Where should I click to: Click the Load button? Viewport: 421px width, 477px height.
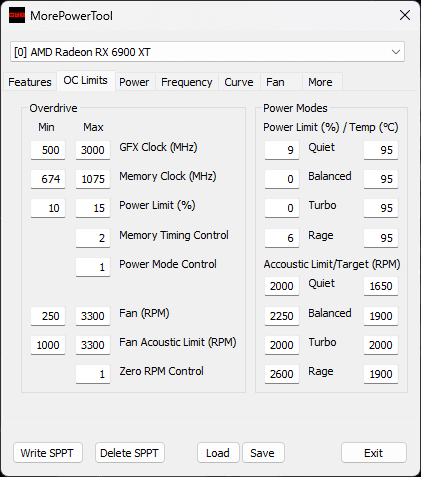pyautogui.click(x=218, y=453)
